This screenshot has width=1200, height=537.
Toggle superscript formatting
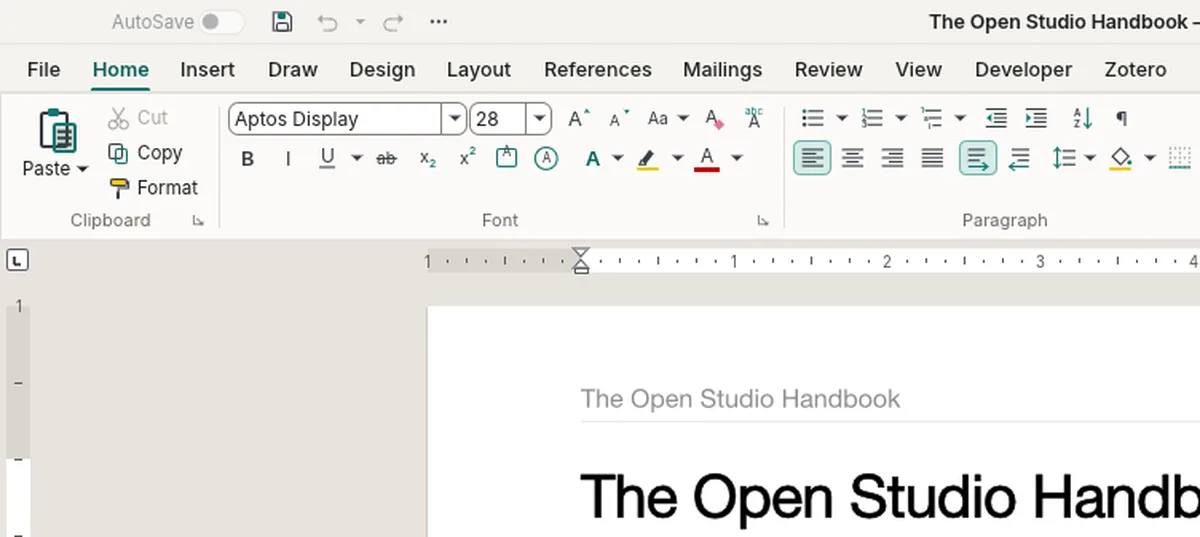pos(467,158)
